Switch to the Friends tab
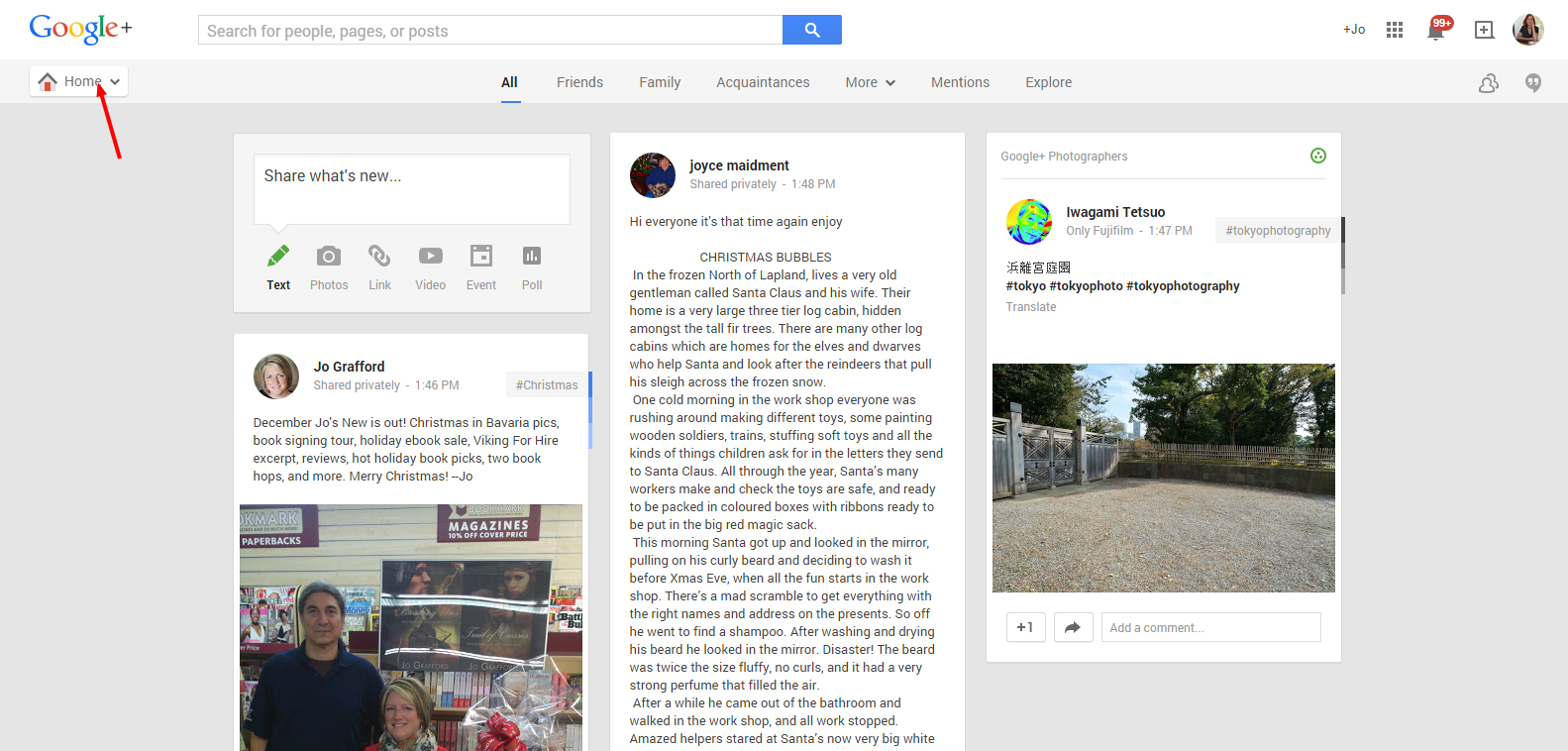The height and width of the screenshot is (751, 1568). [x=579, y=82]
